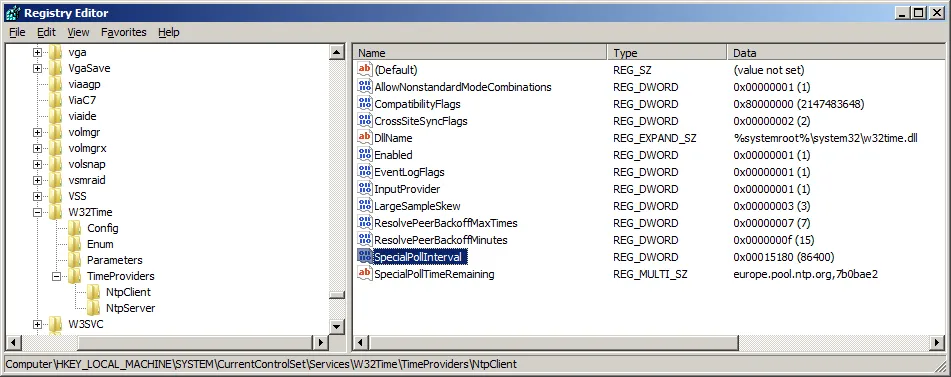Click the volmgrx folder icon
951x377 pixels.
[55, 148]
